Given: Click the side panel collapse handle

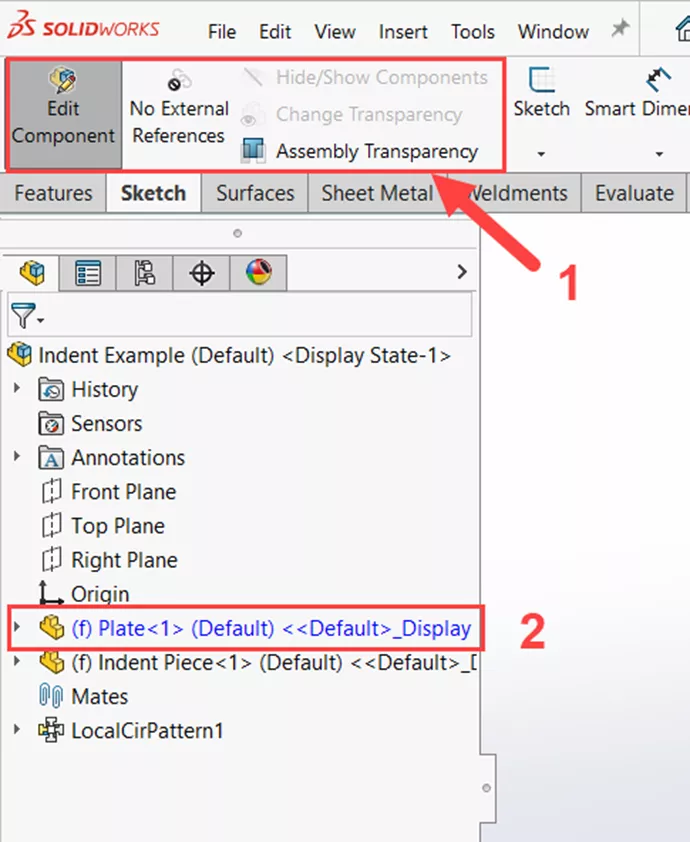Looking at the screenshot, I should (x=486, y=788).
